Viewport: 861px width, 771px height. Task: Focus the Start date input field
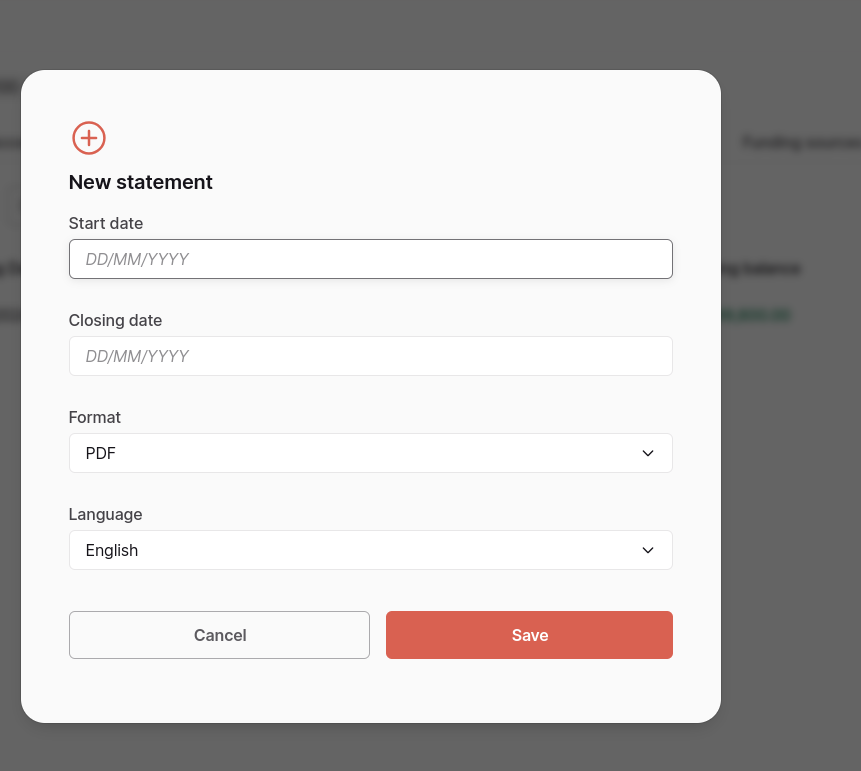tap(371, 259)
